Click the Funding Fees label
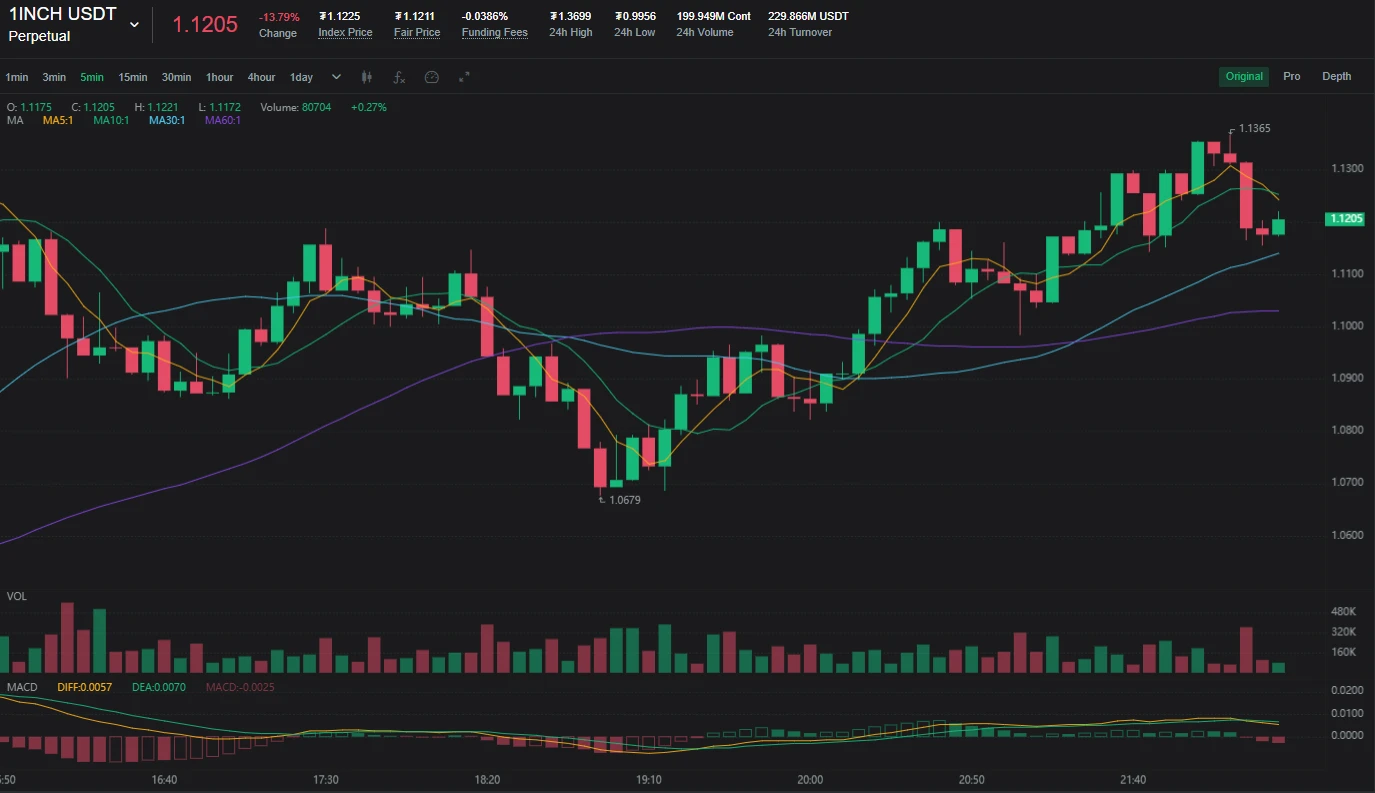Viewport: 1375px width, 793px height. click(495, 33)
